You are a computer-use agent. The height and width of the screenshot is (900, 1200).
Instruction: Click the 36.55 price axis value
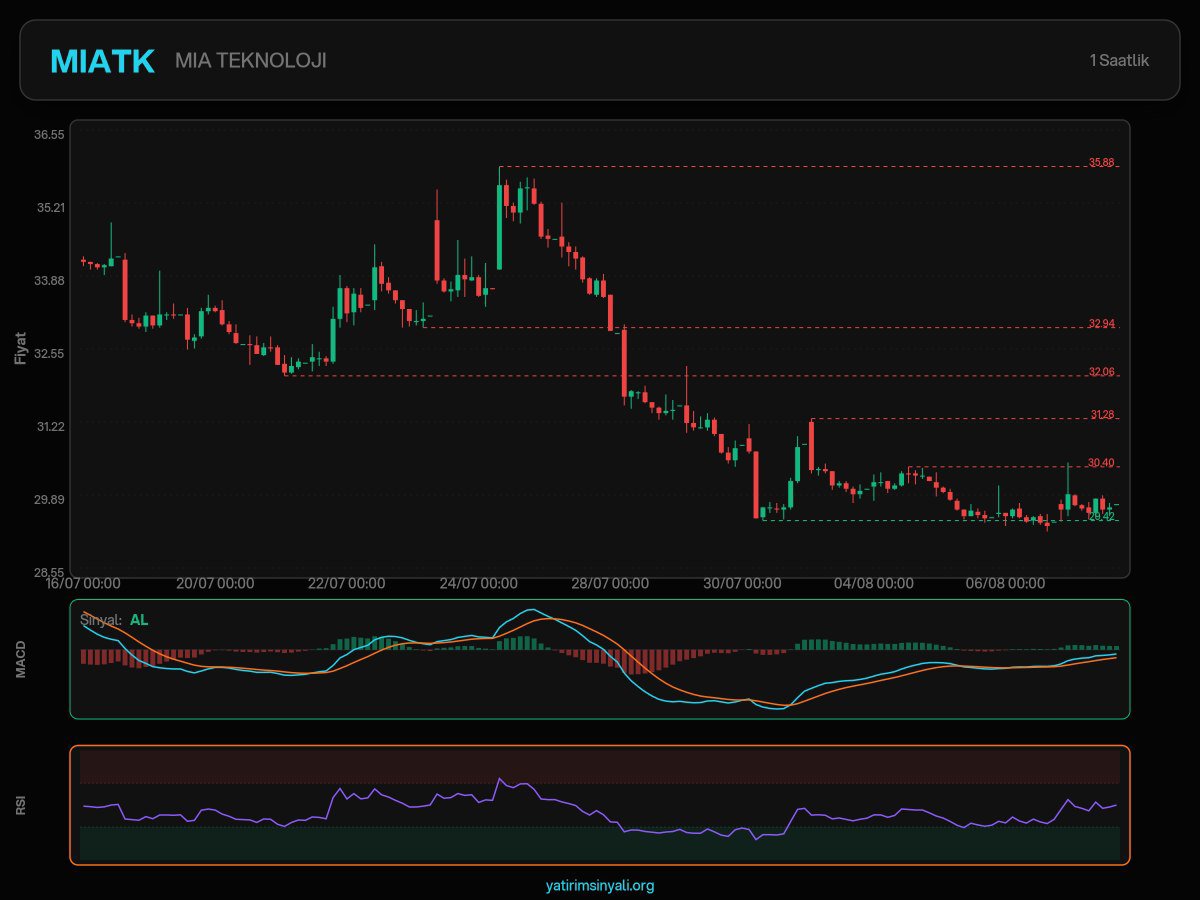[x=51, y=134]
